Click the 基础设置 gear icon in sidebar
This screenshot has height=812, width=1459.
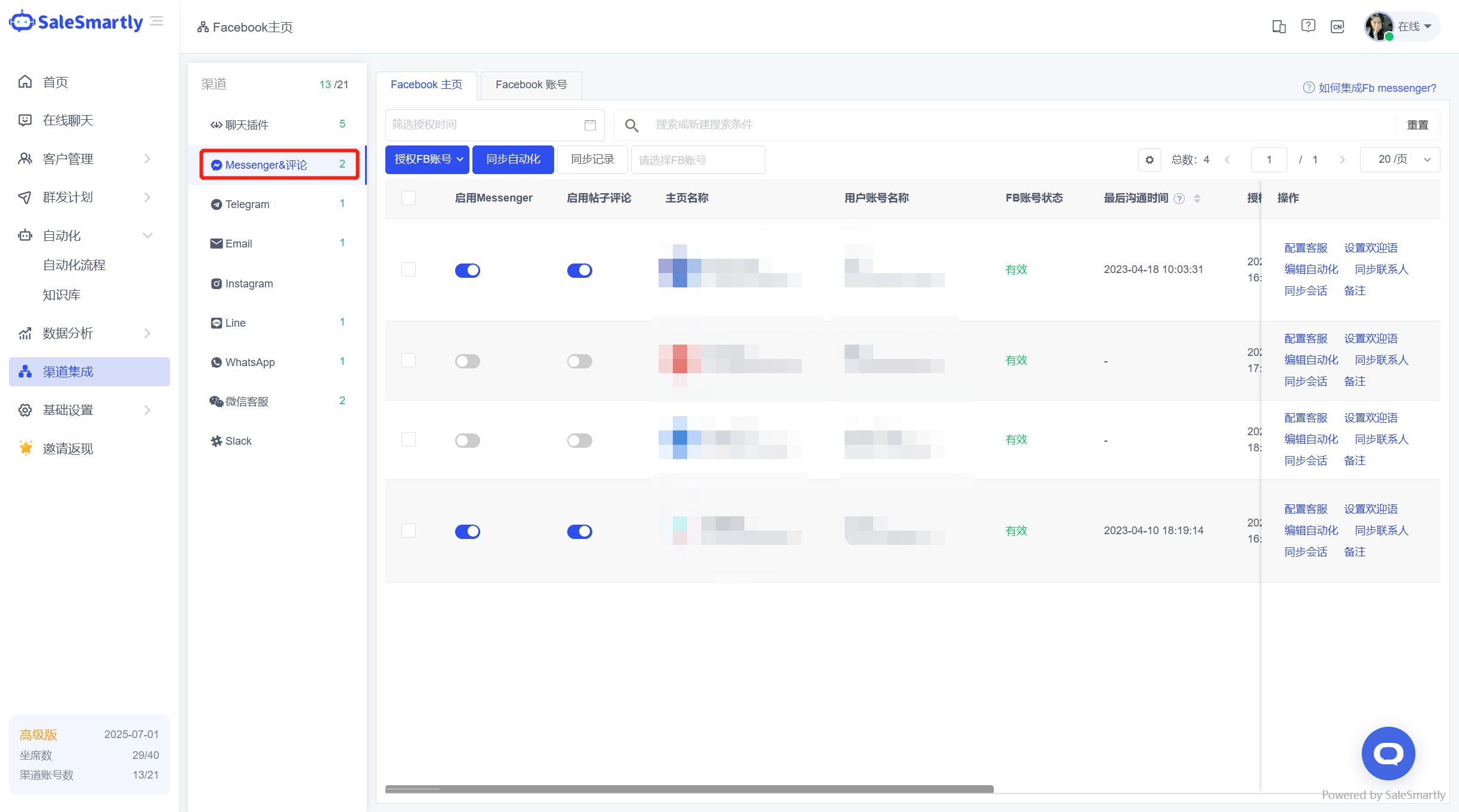25,410
